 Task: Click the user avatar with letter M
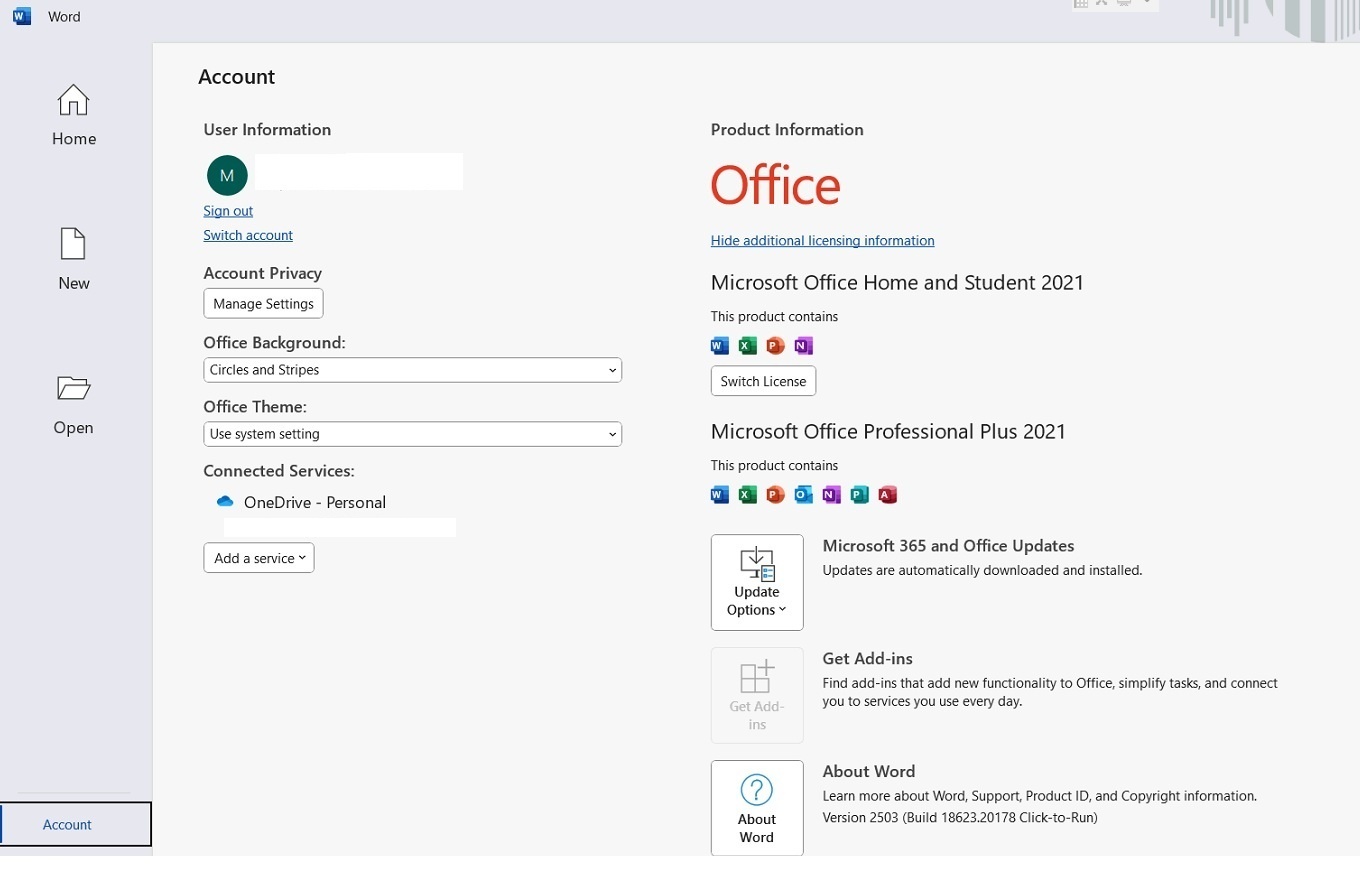(227, 175)
